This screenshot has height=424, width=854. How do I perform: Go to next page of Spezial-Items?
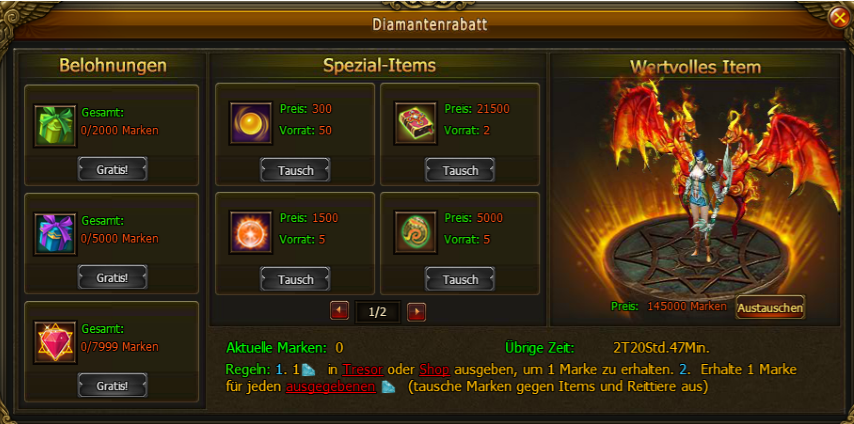pyautogui.click(x=417, y=312)
